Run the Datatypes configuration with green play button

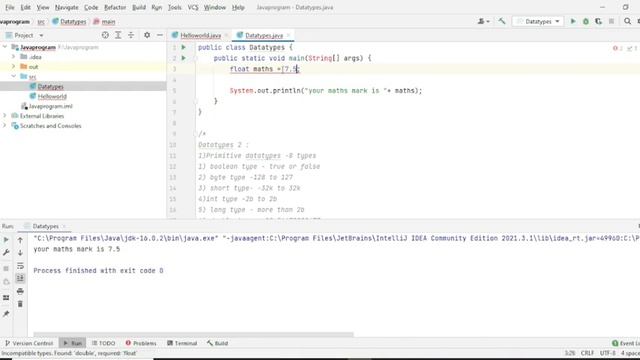point(573,21)
